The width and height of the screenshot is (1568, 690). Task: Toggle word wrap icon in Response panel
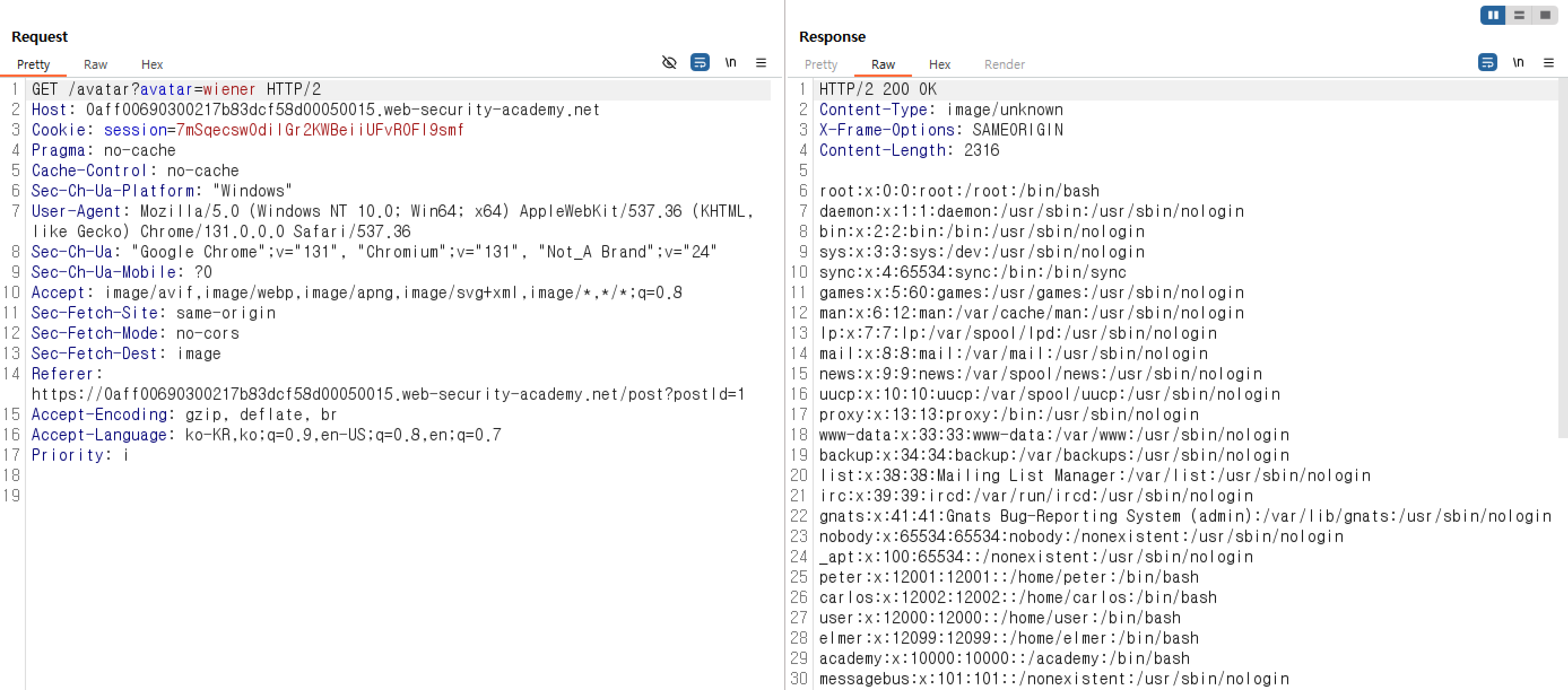click(x=1488, y=62)
